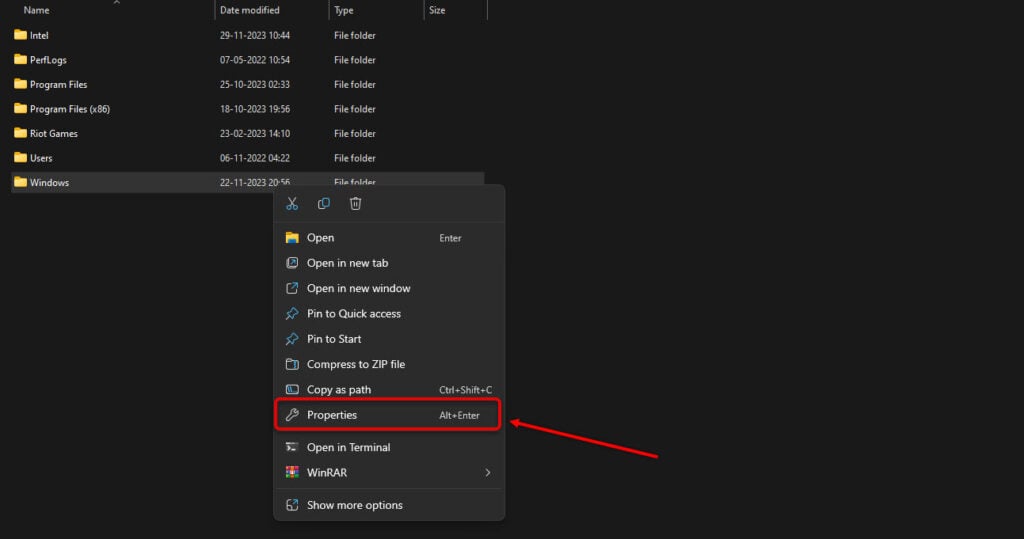Viewport: 1024px width, 539px height.
Task: Click the date 23-02-2023 14:10
Action: pyautogui.click(x=255, y=133)
